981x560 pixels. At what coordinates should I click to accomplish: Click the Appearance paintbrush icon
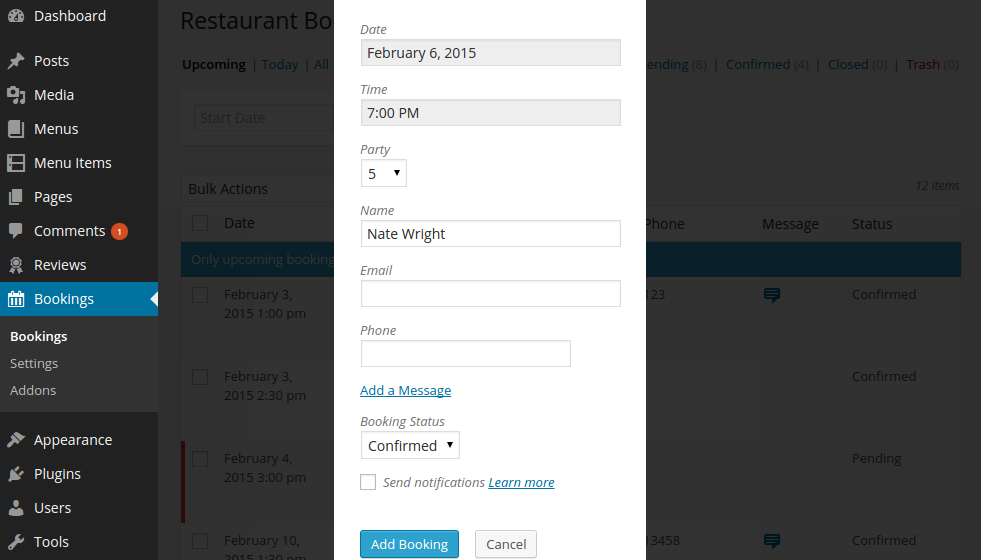[x=16, y=440]
